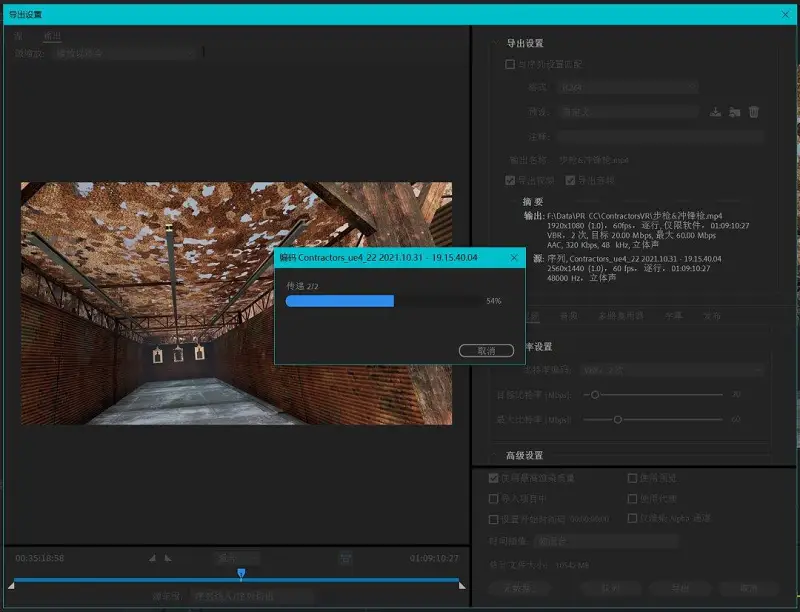Click the metadata button at the bottom
The height and width of the screenshot is (612, 800).
[518, 588]
